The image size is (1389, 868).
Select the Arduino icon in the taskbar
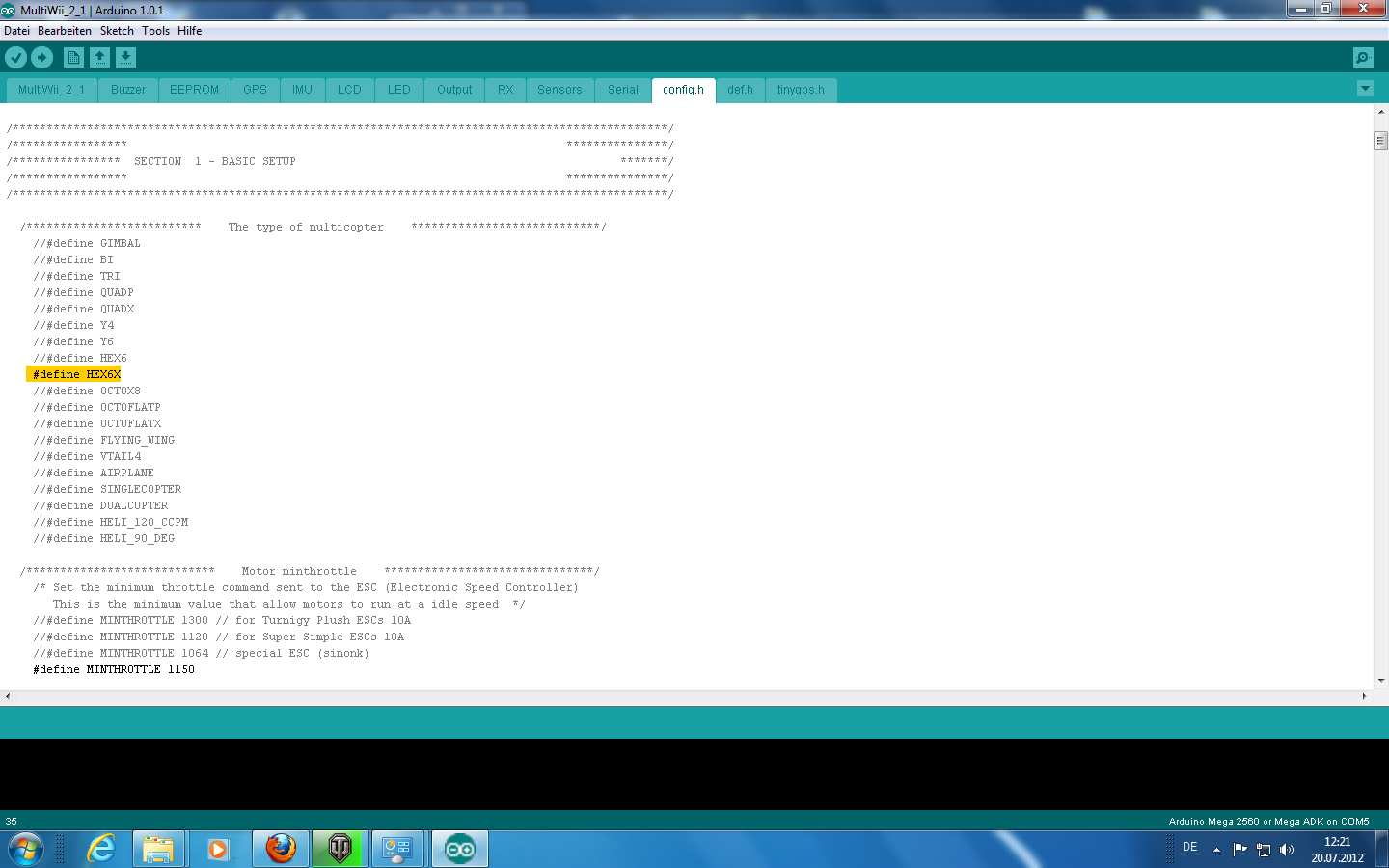click(x=459, y=849)
